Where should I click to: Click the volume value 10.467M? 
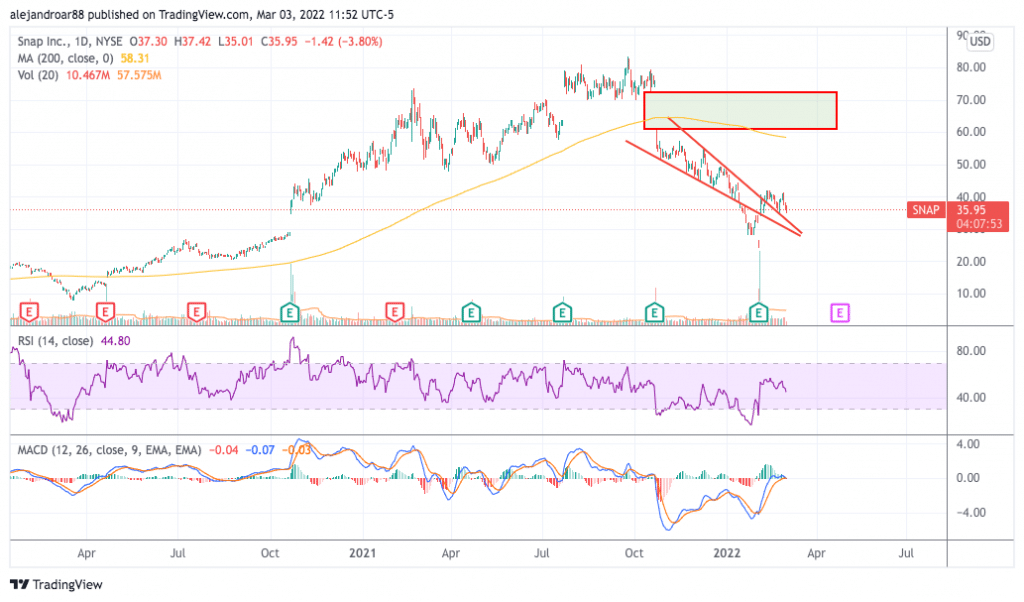pyautogui.click(x=88, y=75)
